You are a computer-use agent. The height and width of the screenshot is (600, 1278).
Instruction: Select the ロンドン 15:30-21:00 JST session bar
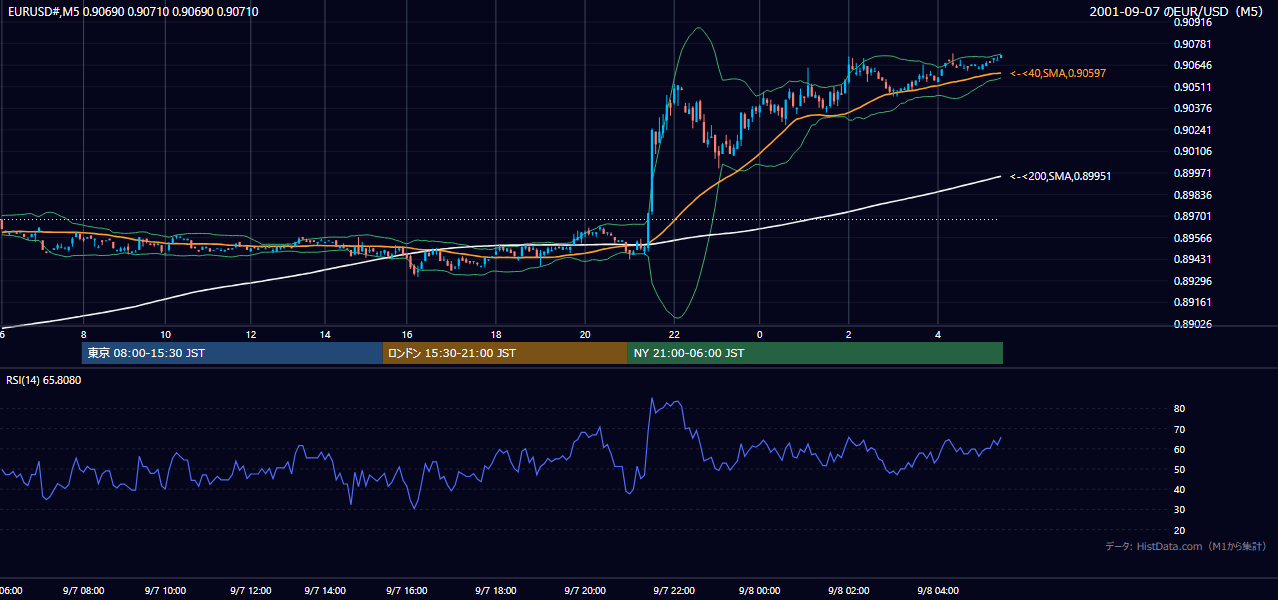(x=505, y=353)
